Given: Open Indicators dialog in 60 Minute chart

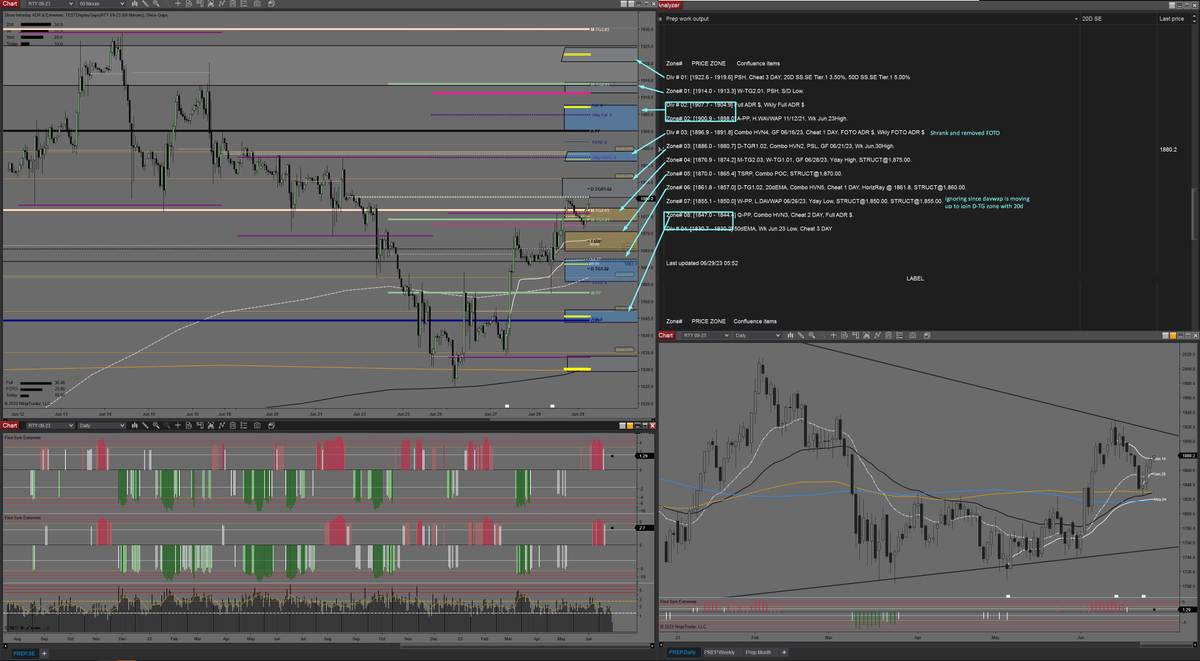Looking at the screenshot, I should [x=222, y=6].
